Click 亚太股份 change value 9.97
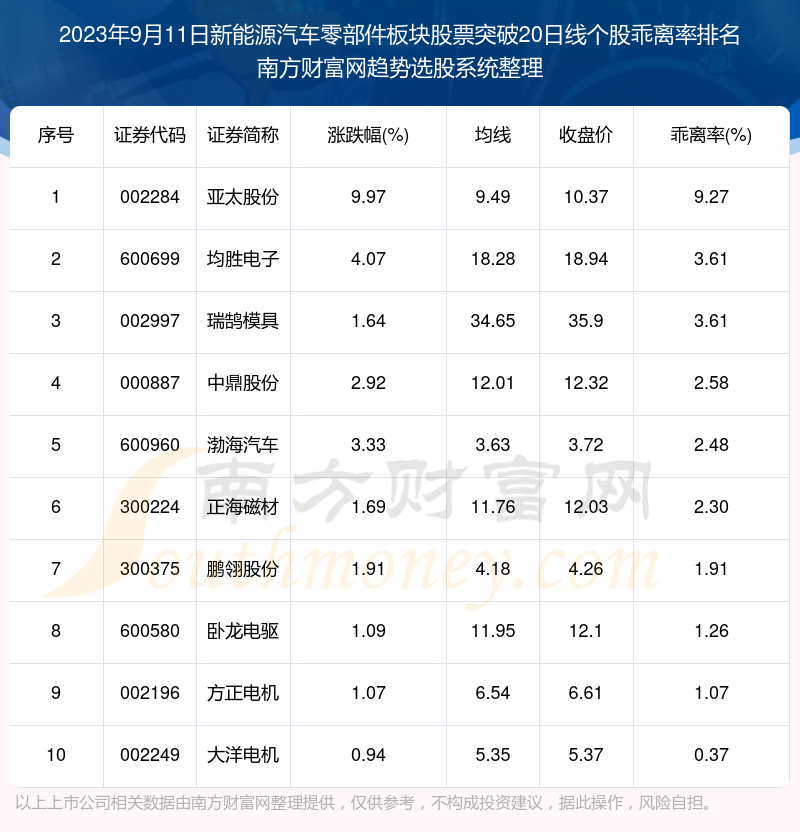Viewport: 800px width, 832px height. pyautogui.click(x=368, y=197)
